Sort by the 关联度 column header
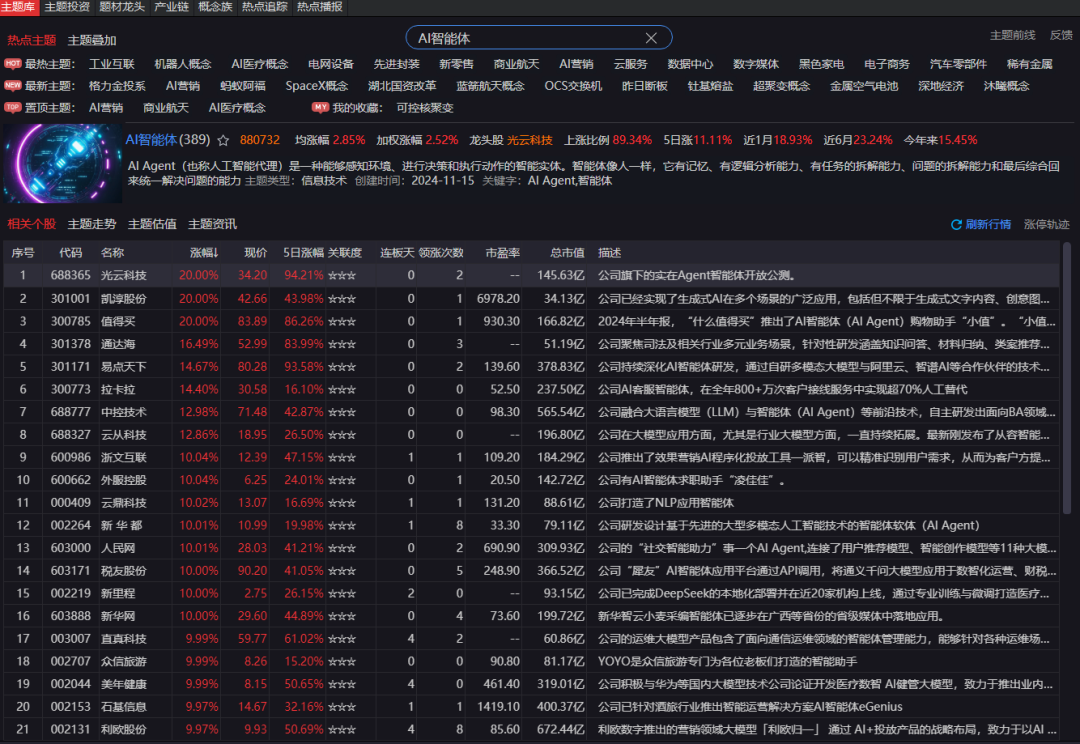 pos(344,253)
